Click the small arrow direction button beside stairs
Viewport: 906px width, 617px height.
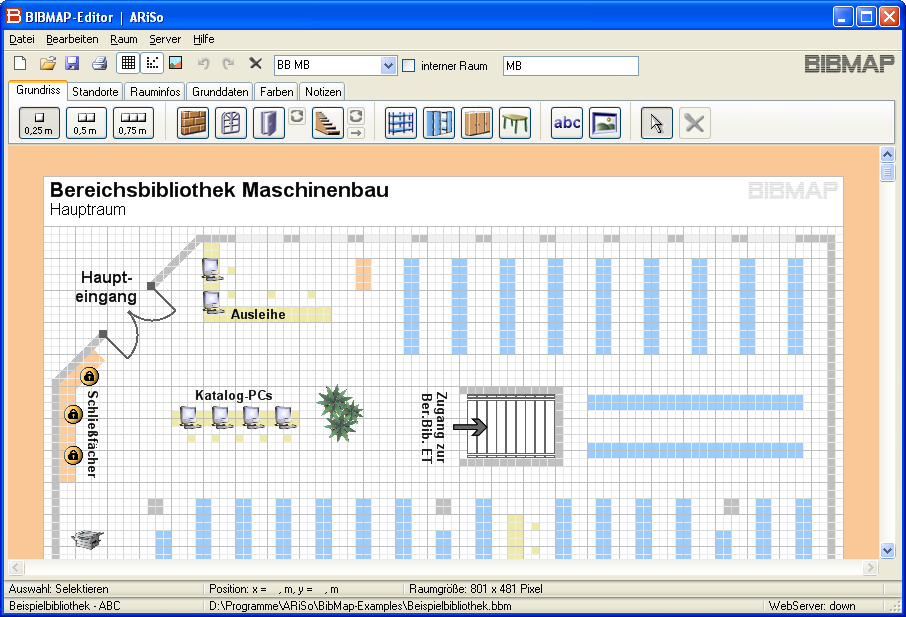356,133
